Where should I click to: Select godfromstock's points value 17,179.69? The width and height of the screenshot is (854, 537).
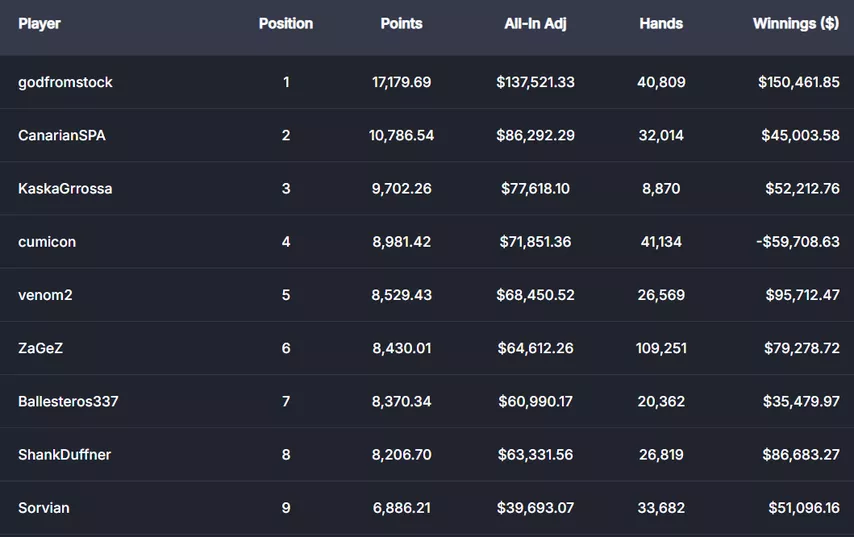pyautogui.click(x=401, y=82)
